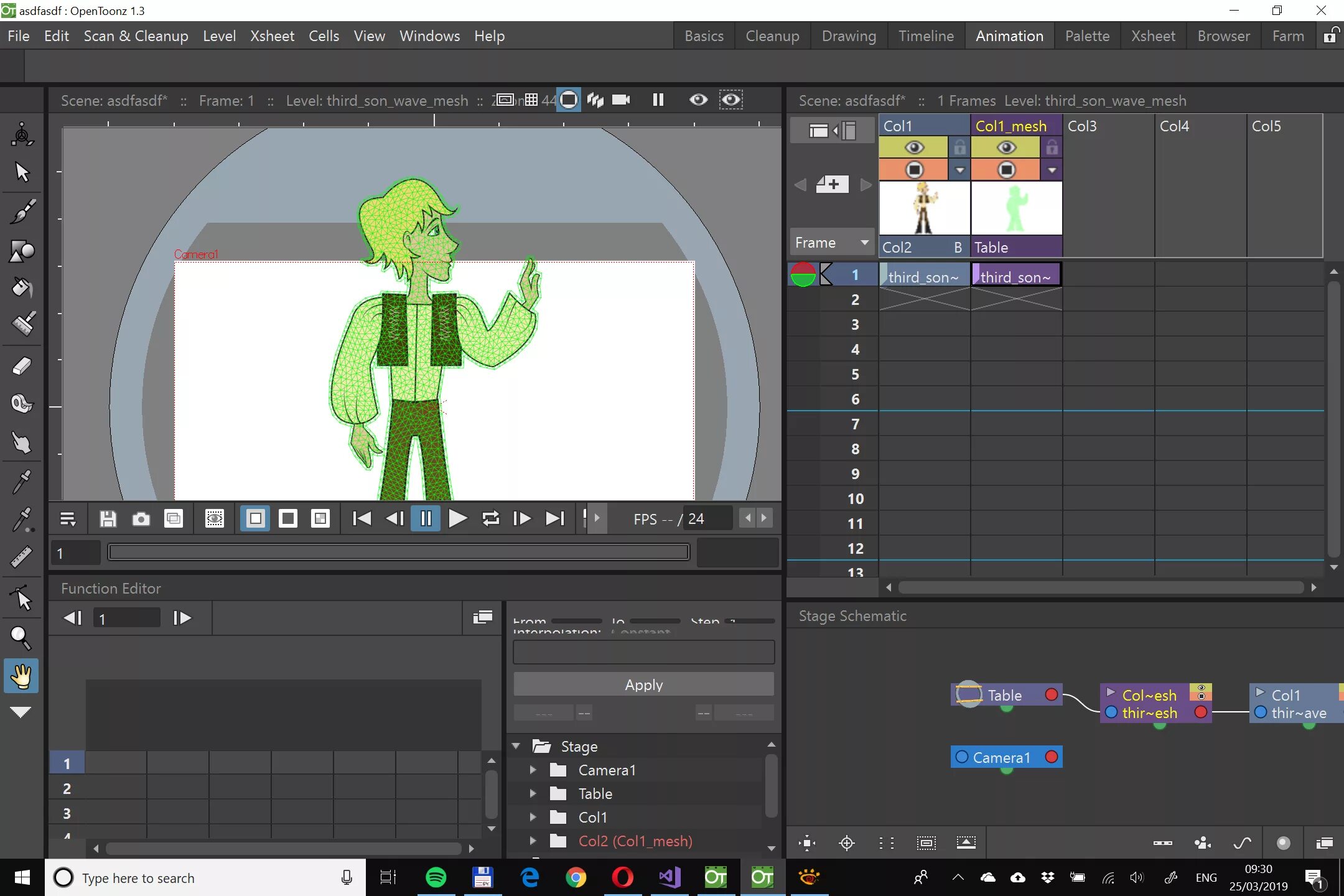Toggle Col1_mesh camera stand visibility
Image resolution: width=1344 pixels, height=896 pixels.
(1006, 170)
